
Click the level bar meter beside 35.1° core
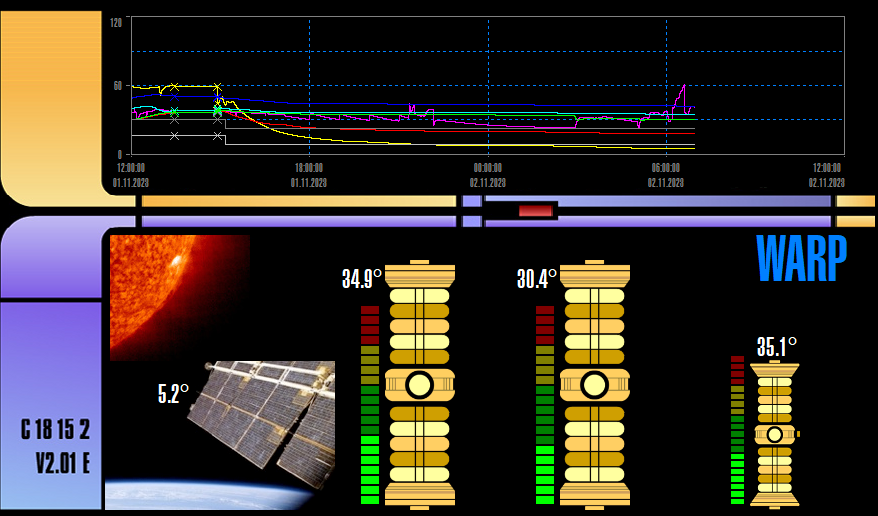[x=737, y=430]
